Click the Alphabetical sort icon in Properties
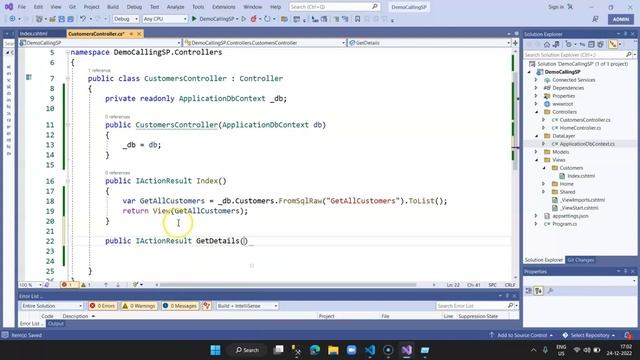Screen dimensions: 640x360 coord(539,291)
